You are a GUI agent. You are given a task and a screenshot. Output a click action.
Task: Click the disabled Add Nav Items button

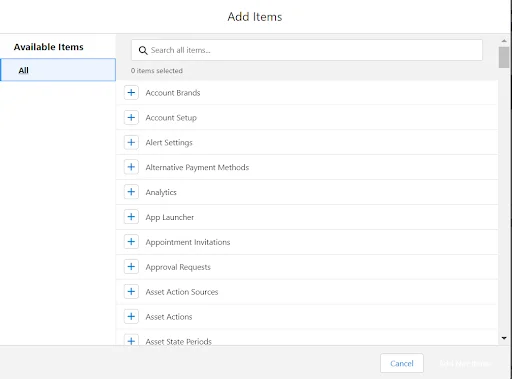[465, 363]
